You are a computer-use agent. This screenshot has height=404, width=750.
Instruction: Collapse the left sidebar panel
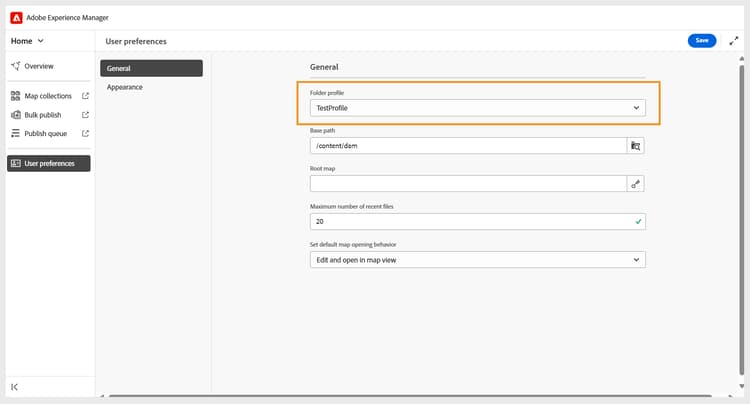click(15, 387)
